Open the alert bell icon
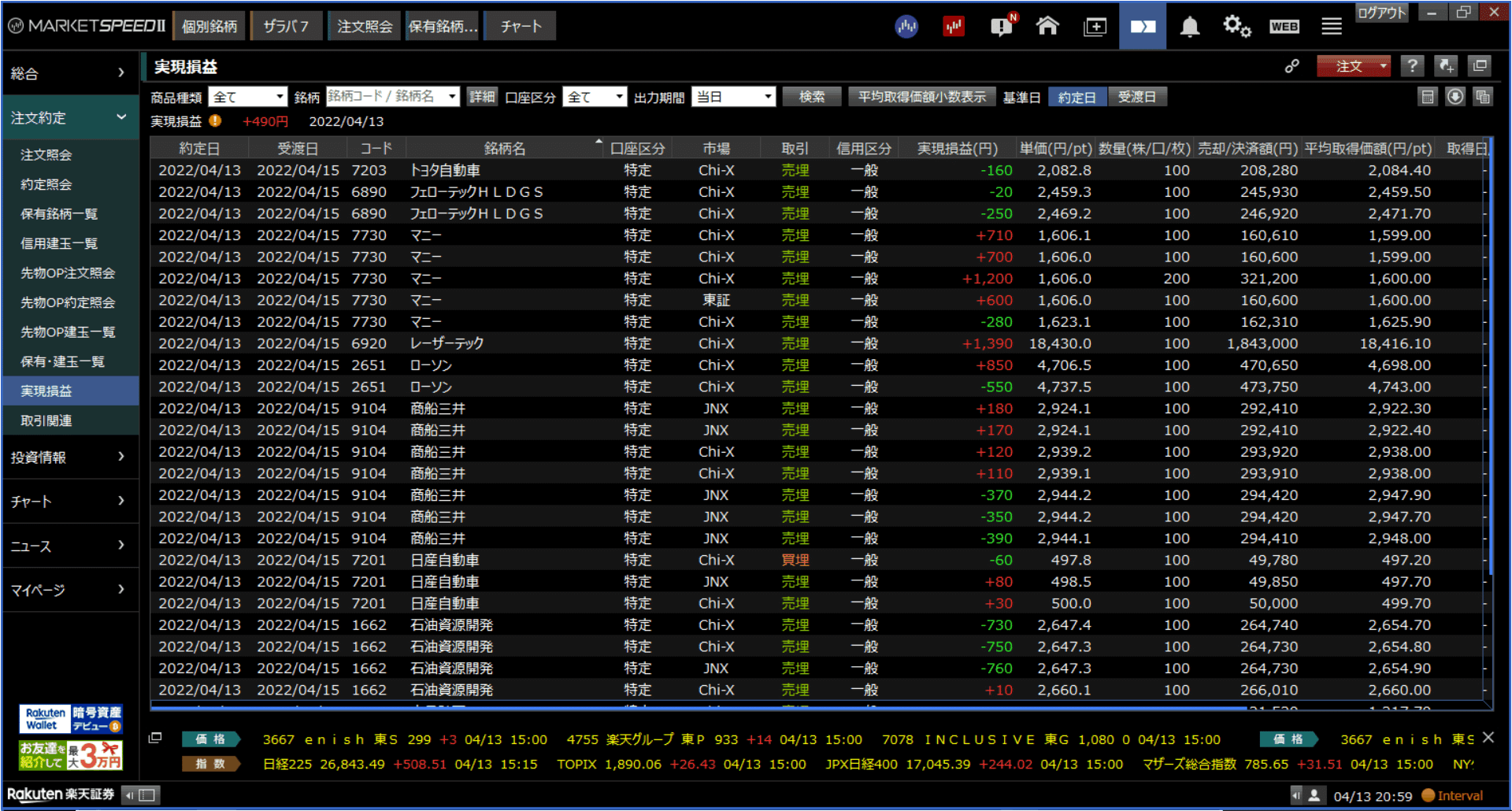 pos(1190,27)
